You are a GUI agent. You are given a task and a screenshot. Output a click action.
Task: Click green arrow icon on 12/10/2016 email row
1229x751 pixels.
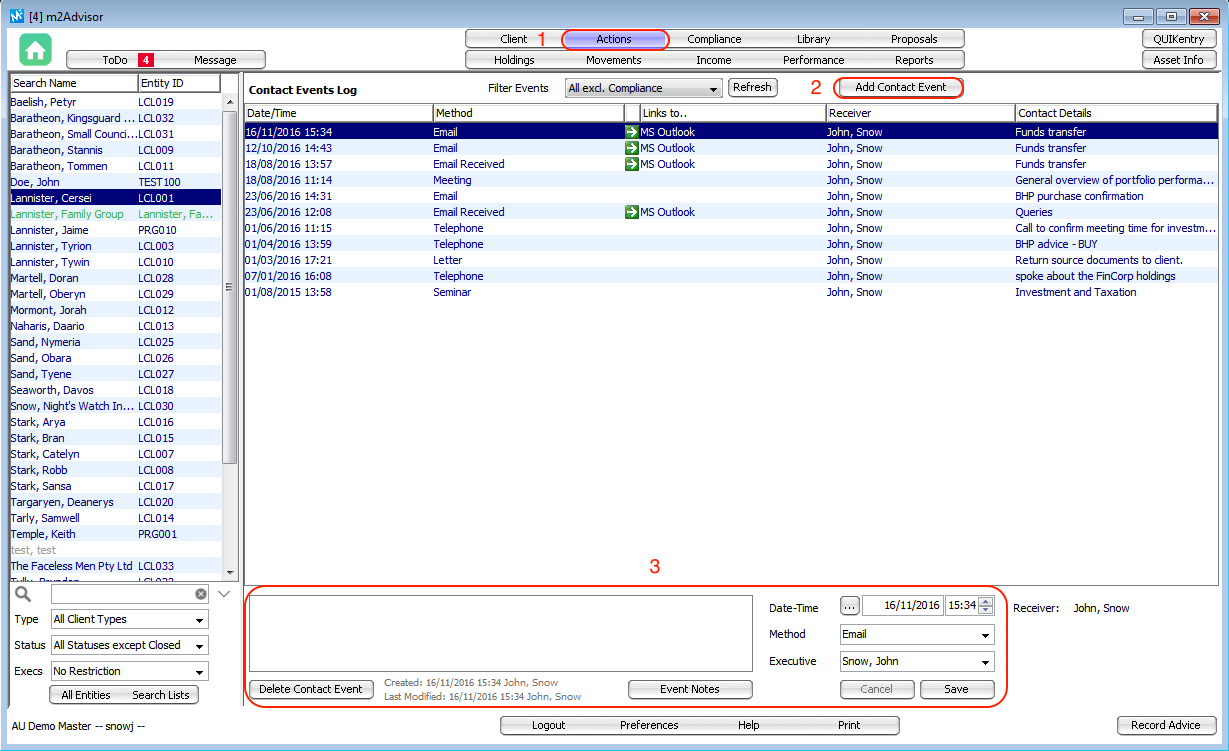pyautogui.click(x=631, y=148)
